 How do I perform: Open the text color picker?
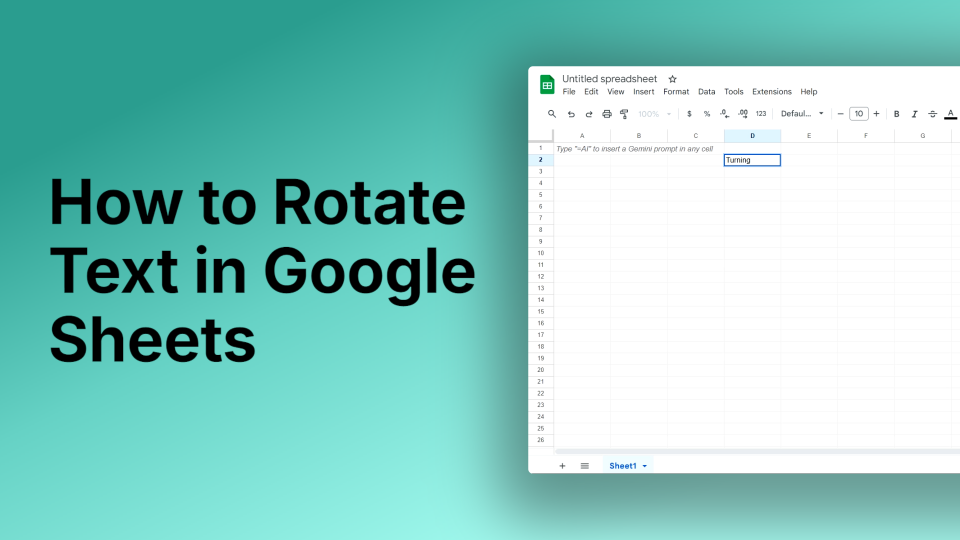(950, 114)
